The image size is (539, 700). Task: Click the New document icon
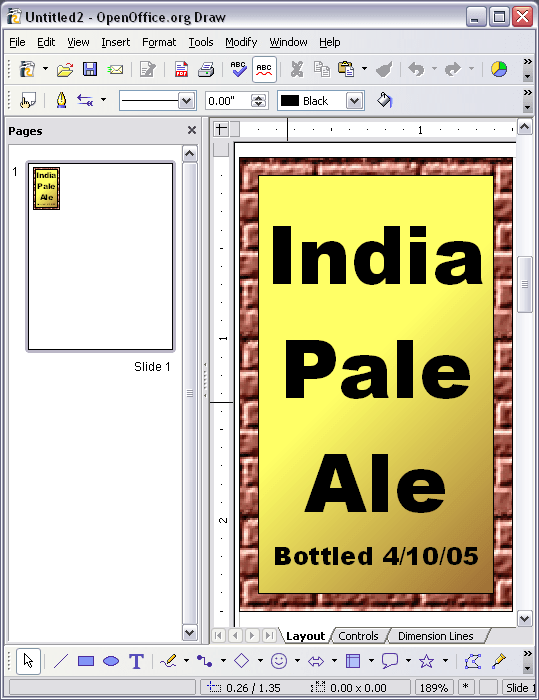pyautogui.click(x=27, y=69)
